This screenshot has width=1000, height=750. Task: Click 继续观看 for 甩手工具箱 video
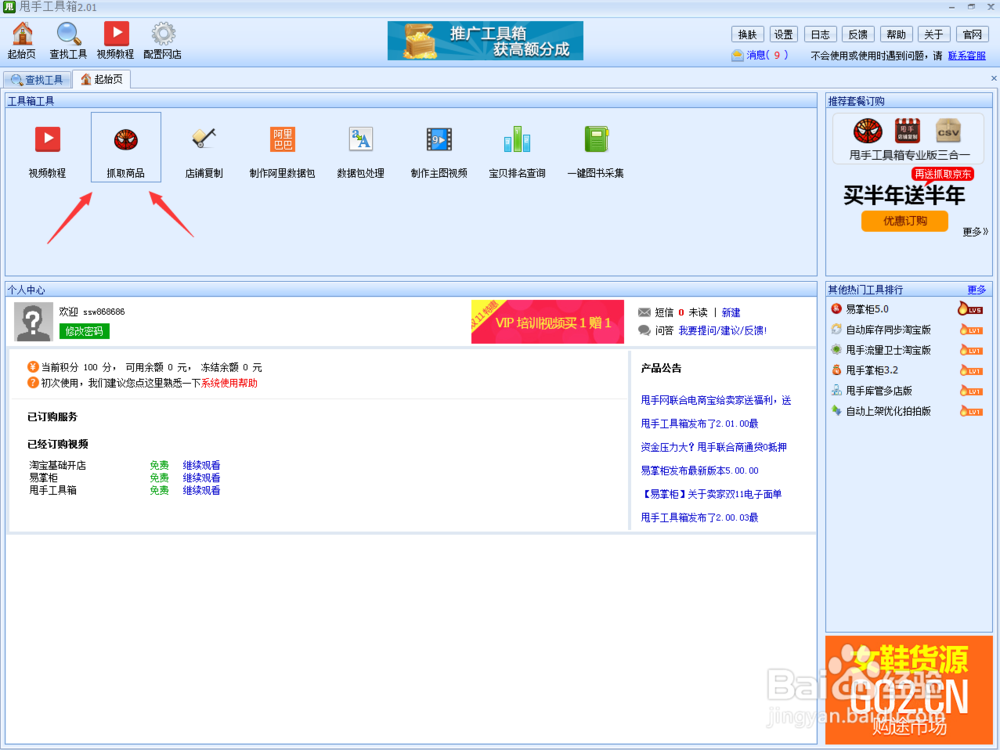202,490
